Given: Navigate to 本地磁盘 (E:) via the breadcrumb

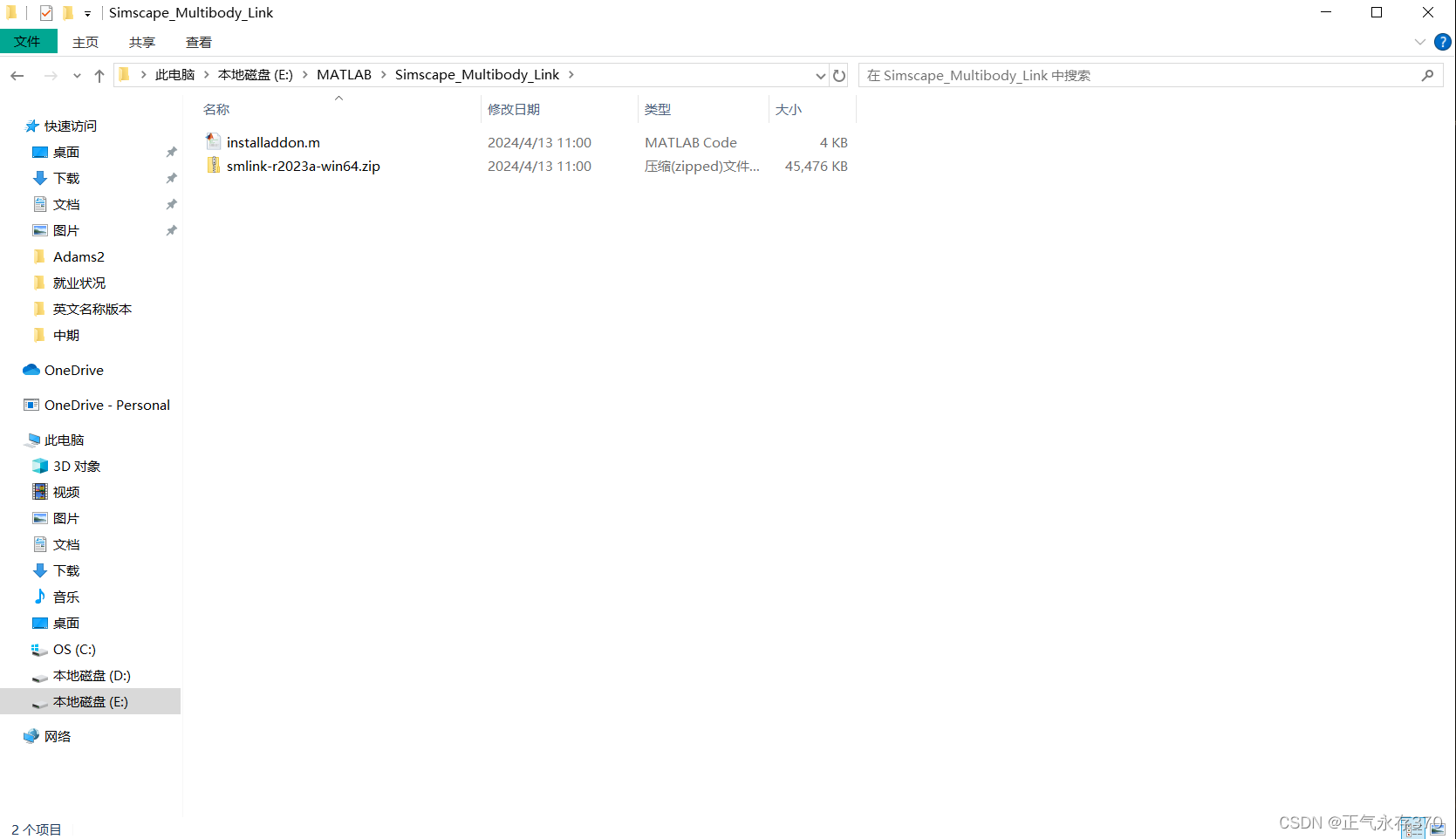Looking at the screenshot, I should tap(254, 74).
